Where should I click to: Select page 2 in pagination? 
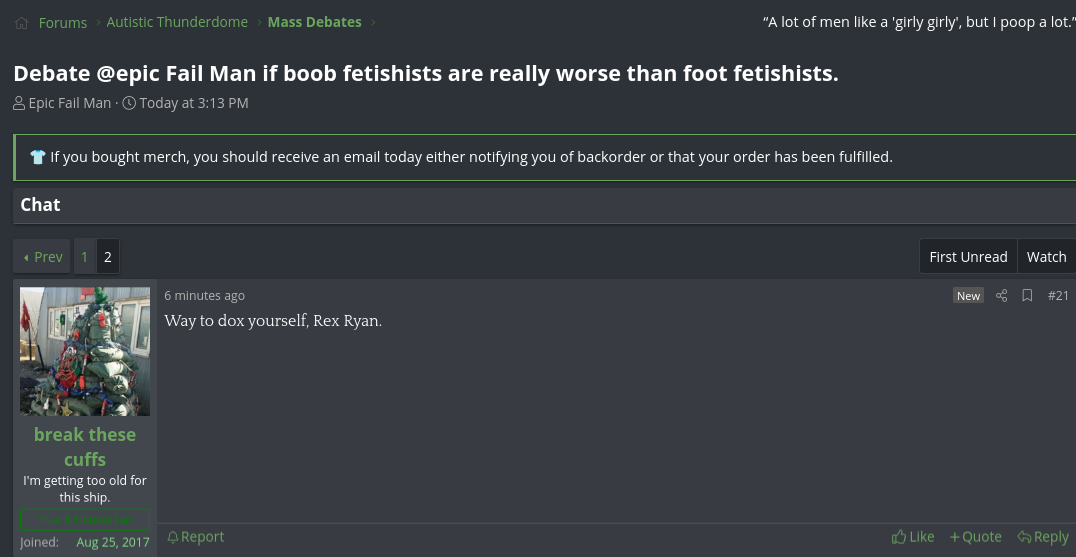pyautogui.click(x=108, y=257)
